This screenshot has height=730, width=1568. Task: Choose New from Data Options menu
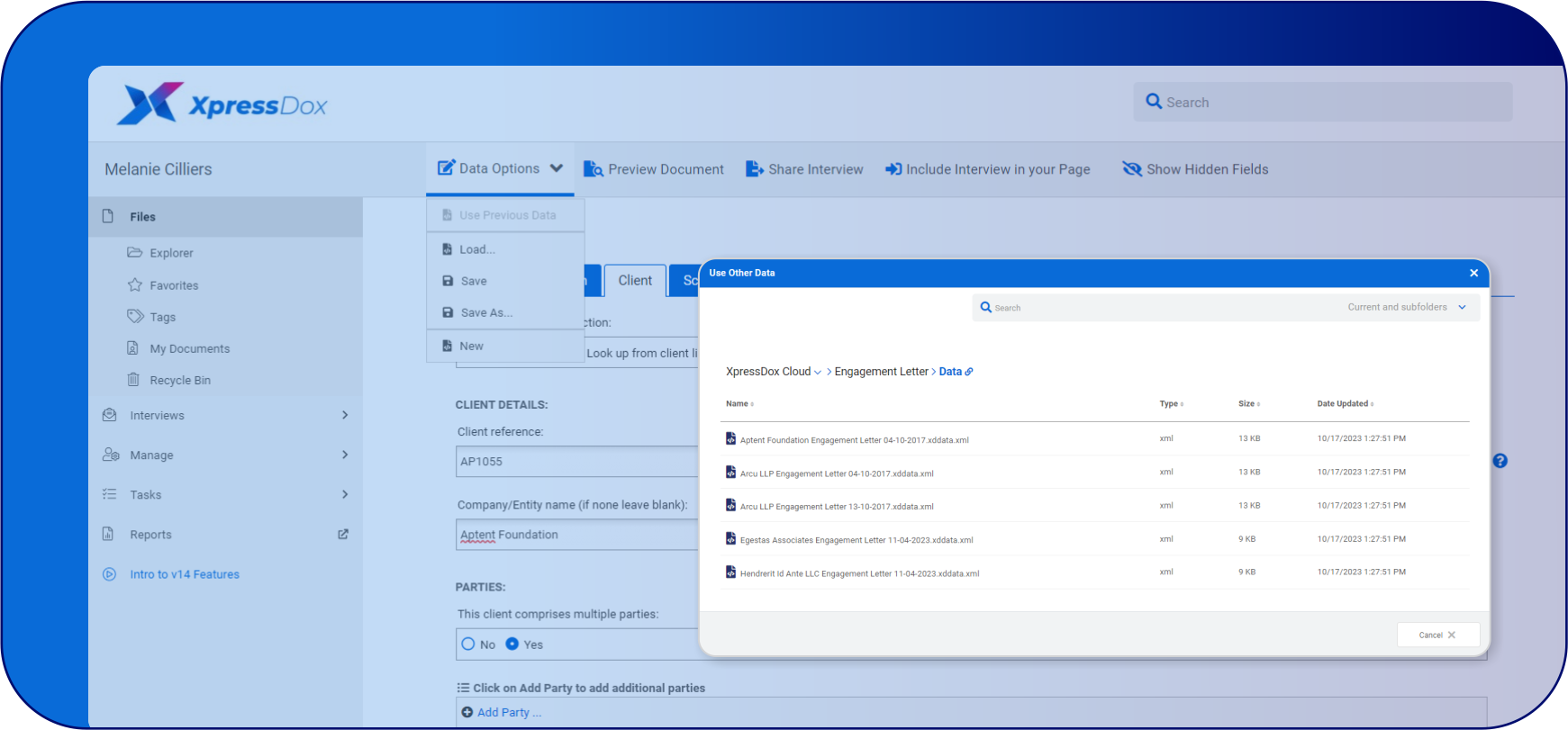[x=505, y=346]
